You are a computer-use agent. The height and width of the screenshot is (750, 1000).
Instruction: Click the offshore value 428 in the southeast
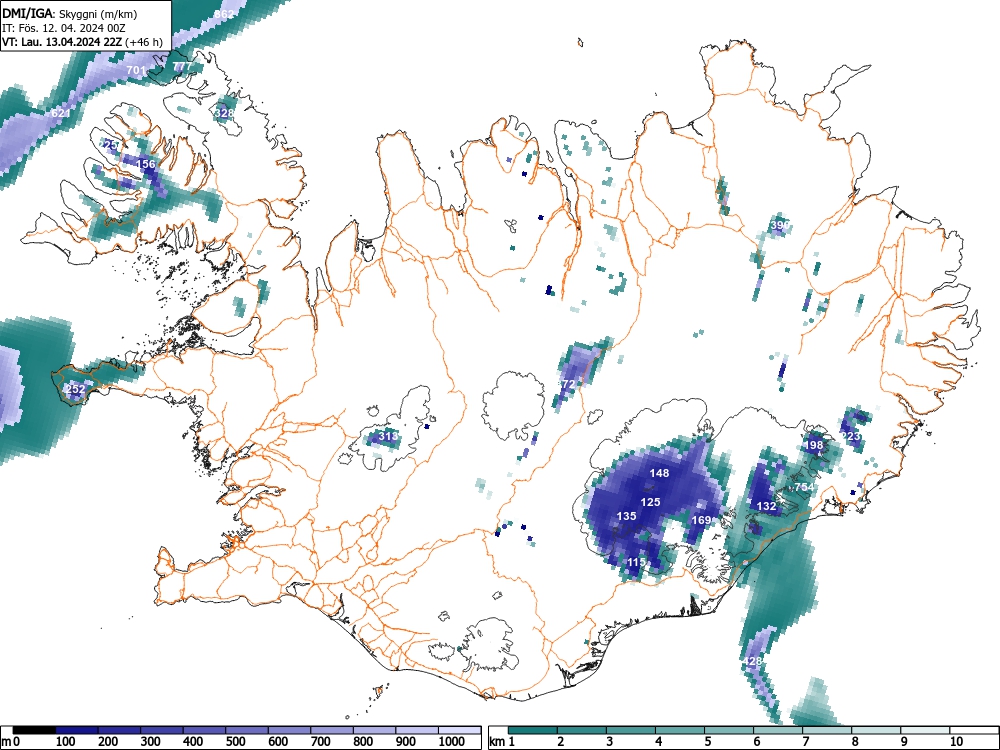[x=753, y=661]
